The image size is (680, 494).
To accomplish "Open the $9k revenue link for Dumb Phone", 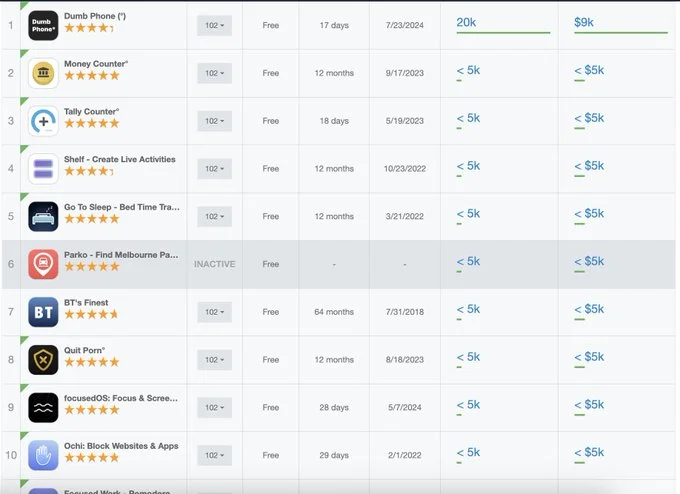I will click(584, 22).
